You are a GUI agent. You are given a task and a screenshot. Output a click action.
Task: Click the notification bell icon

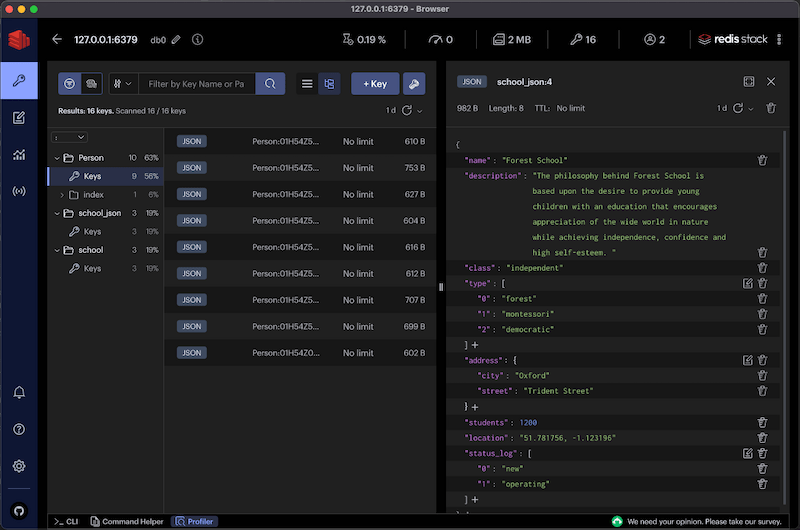(x=18, y=393)
